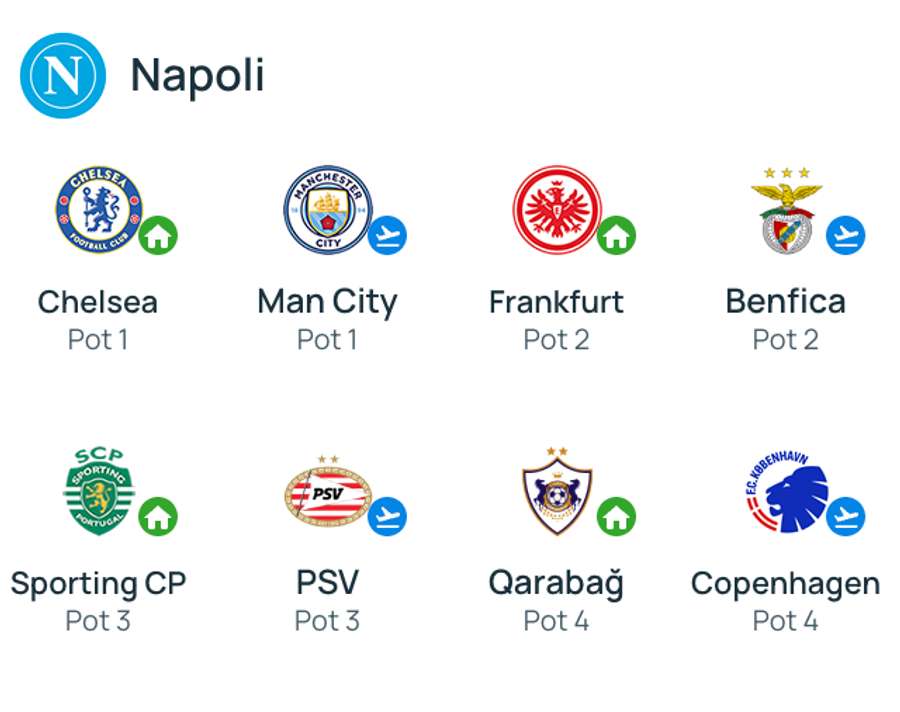Viewport: 900px width, 712px height.
Task: Click the green home icon beside Chelsea
Action: click(158, 235)
